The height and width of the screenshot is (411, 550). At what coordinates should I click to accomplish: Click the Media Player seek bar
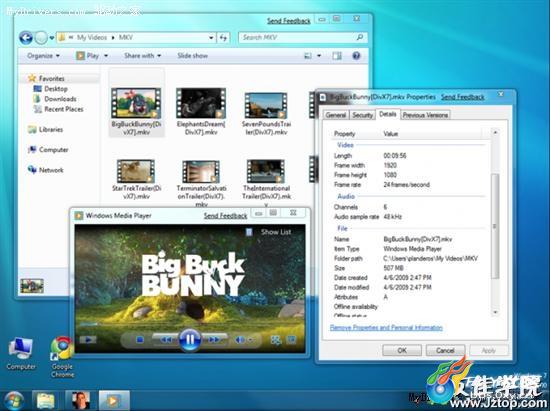point(190,325)
